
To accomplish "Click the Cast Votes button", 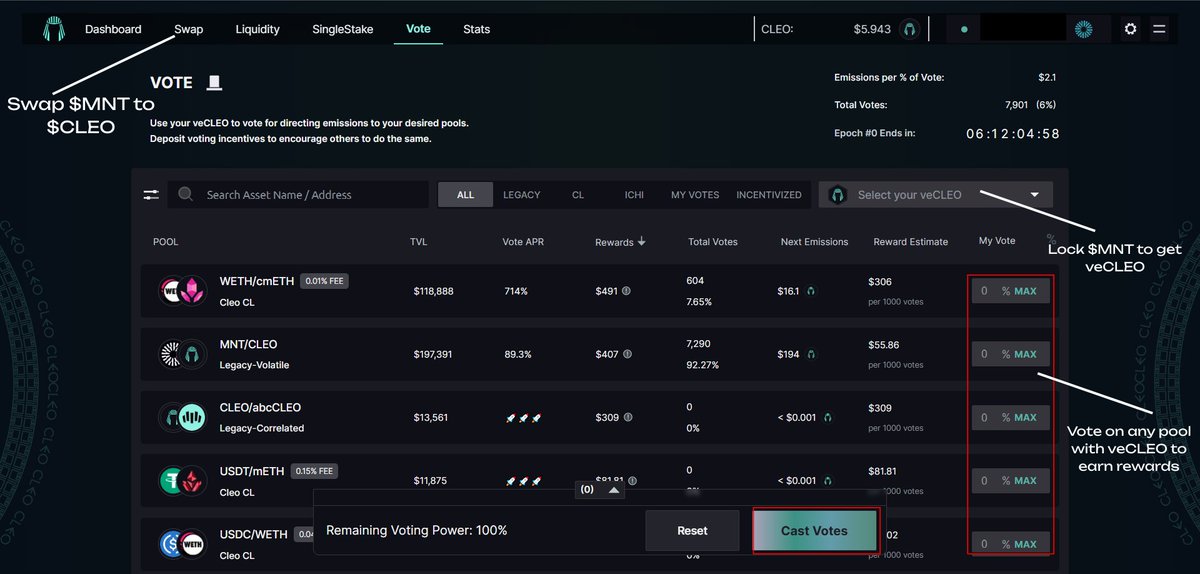I will point(814,531).
